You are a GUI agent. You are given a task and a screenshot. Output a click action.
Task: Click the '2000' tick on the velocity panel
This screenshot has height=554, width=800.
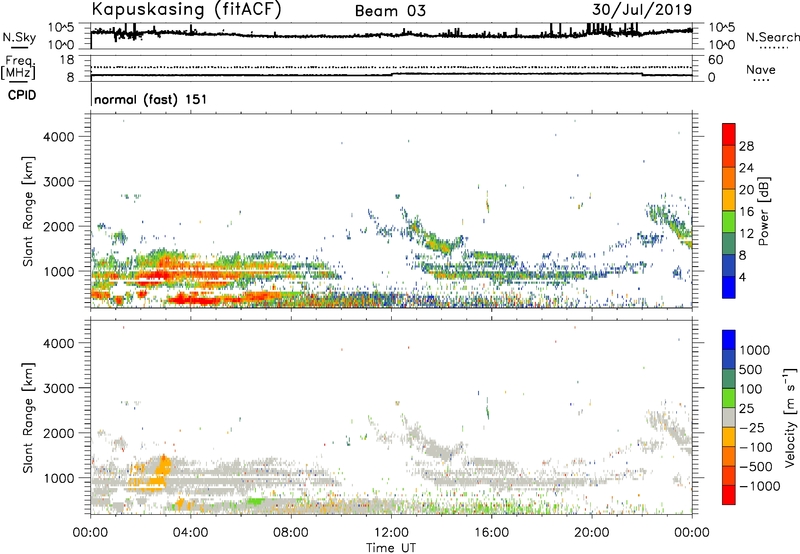point(59,434)
